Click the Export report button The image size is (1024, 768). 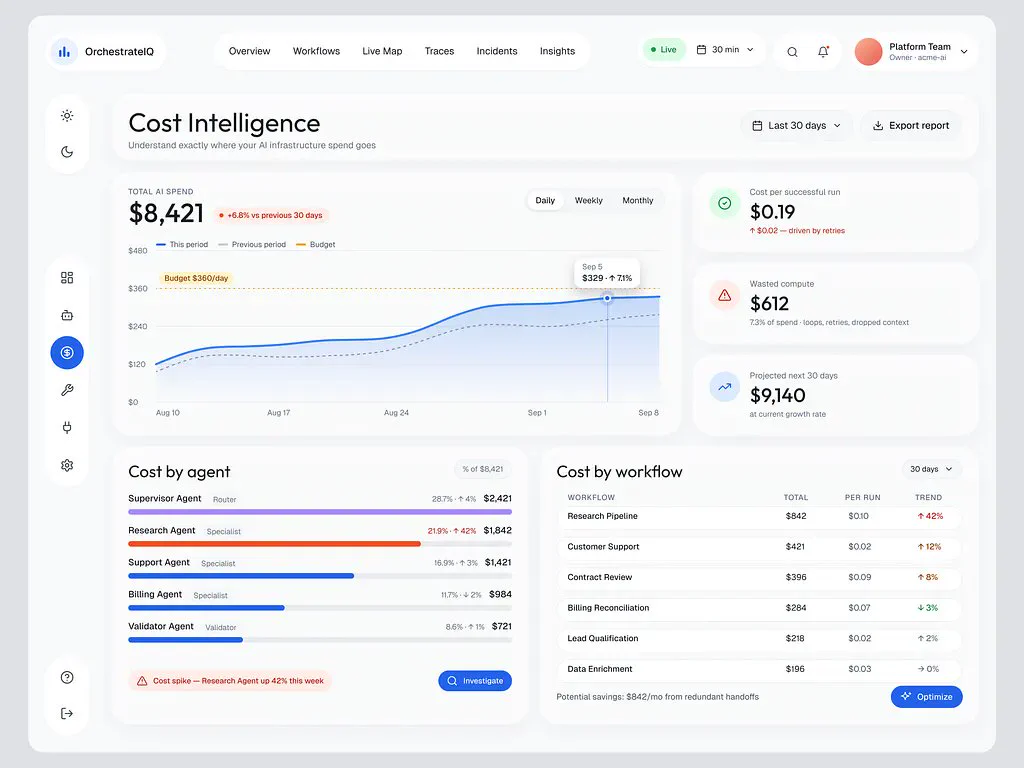[910, 125]
